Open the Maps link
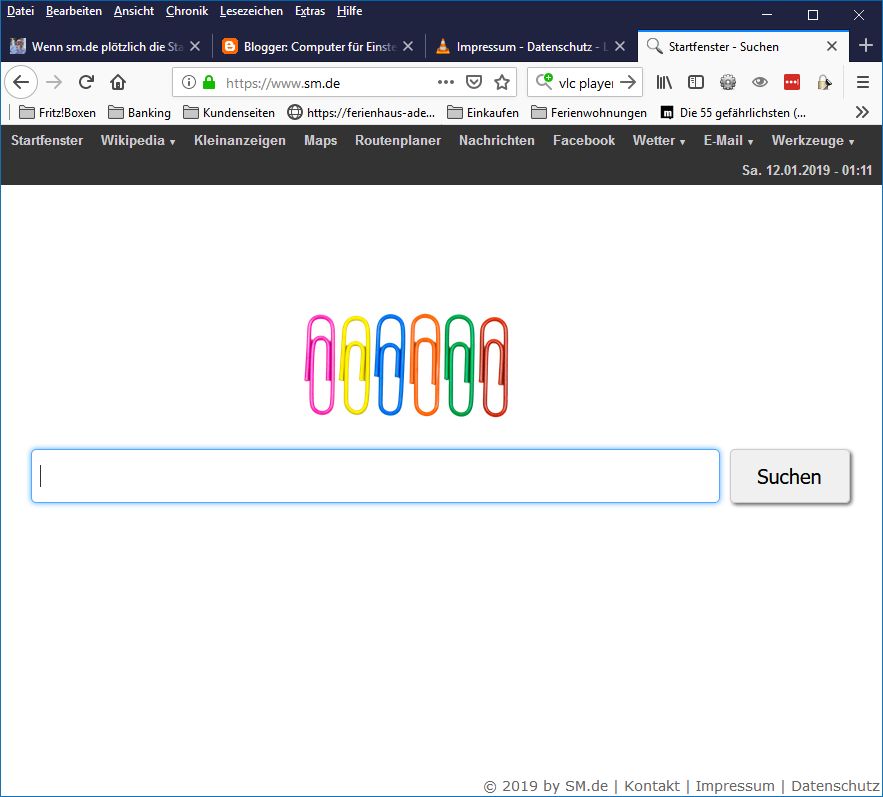This screenshot has height=797, width=883. point(320,140)
